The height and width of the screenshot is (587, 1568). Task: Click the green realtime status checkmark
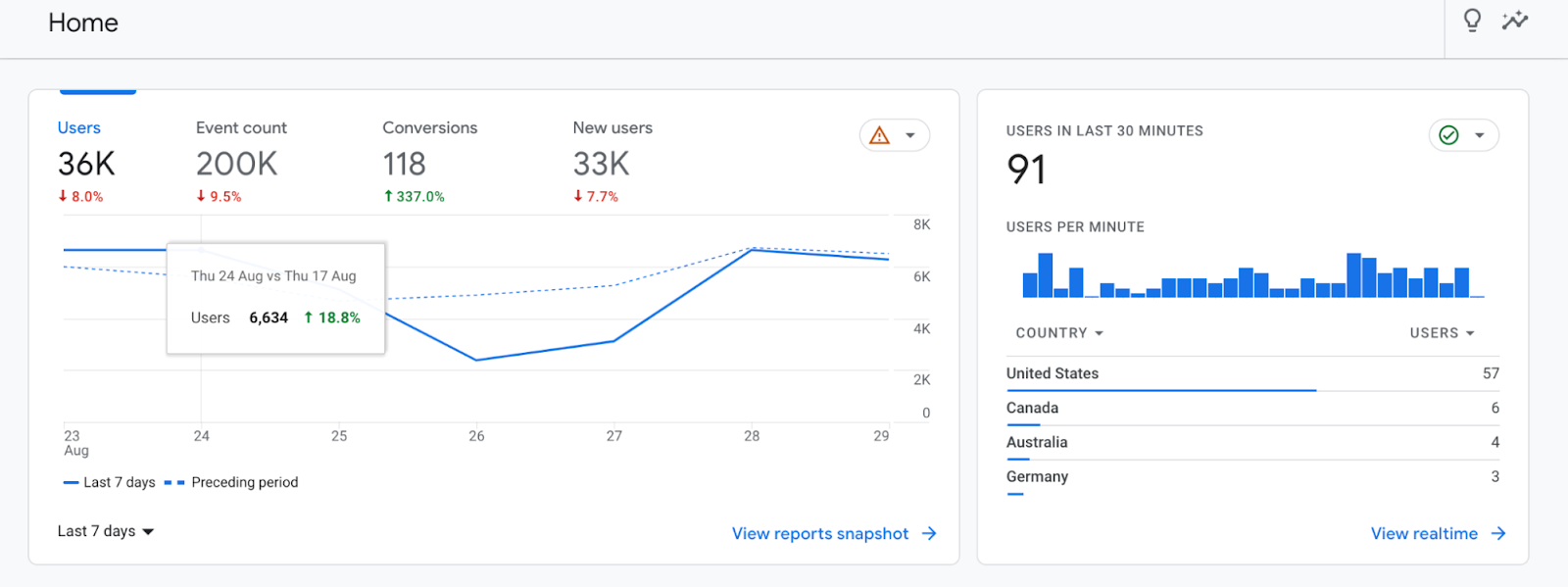(1449, 135)
